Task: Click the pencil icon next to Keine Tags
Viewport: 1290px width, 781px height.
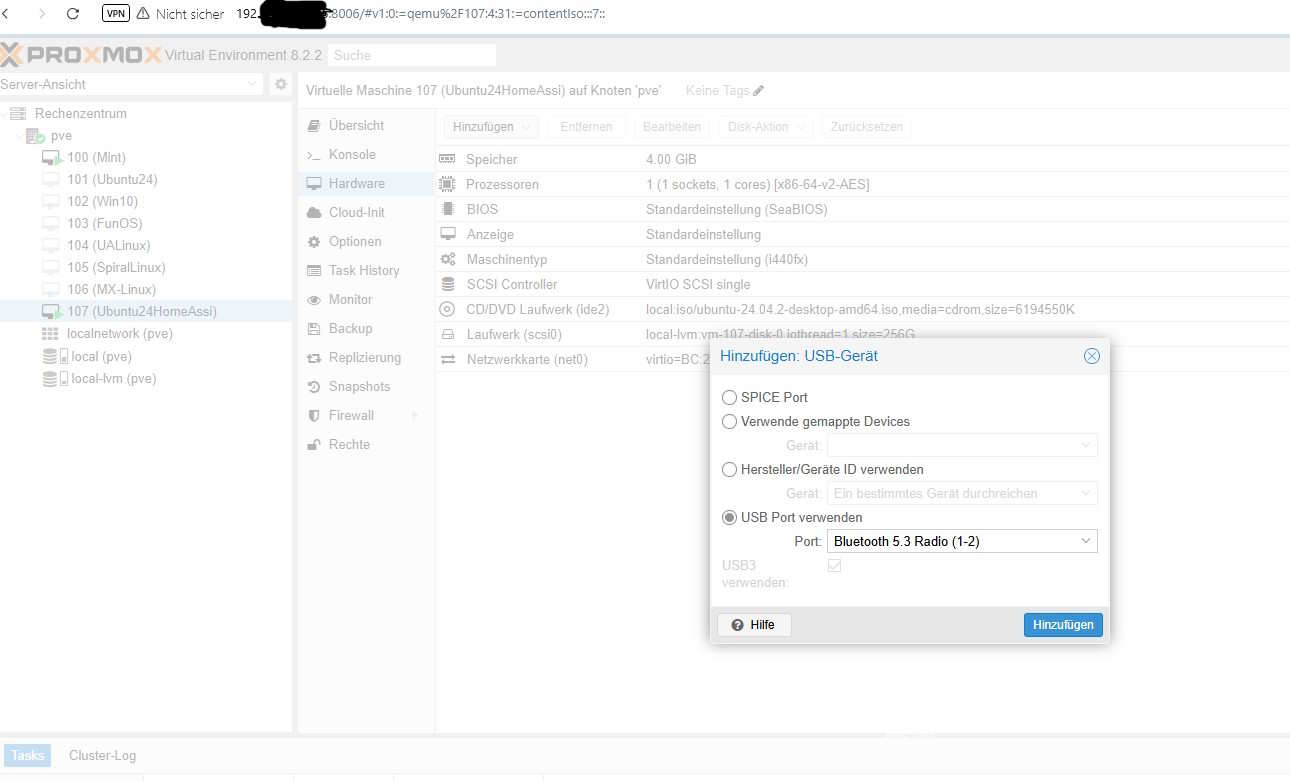Action: pyautogui.click(x=759, y=91)
